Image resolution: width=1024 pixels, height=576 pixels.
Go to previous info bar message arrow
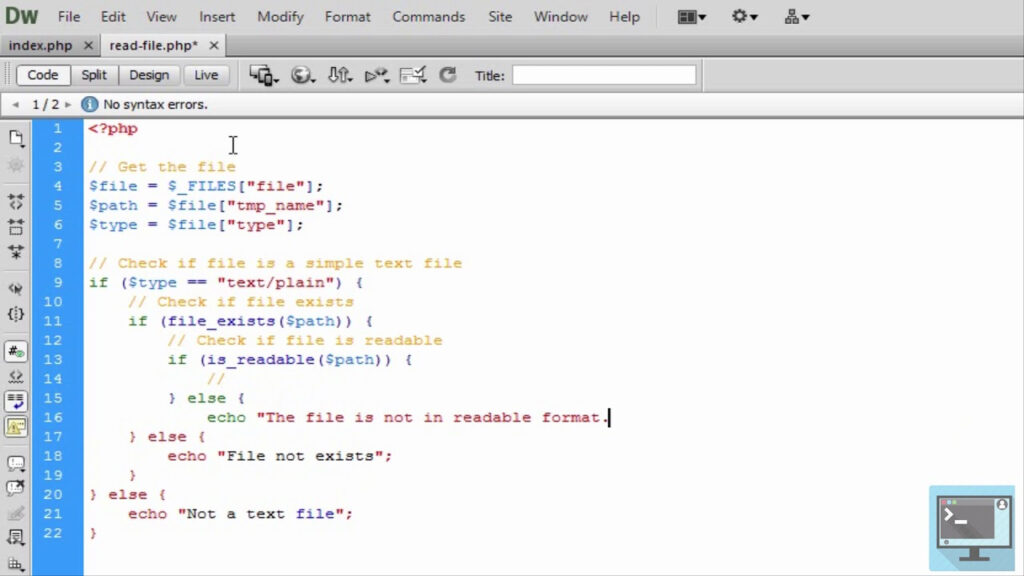(16, 104)
